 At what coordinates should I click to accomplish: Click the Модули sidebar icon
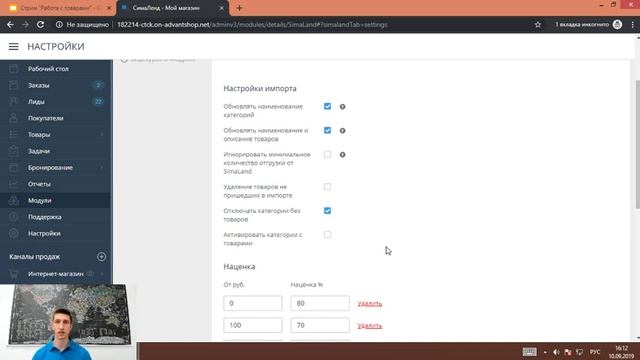pyautogui.click(x=13, y=200)
